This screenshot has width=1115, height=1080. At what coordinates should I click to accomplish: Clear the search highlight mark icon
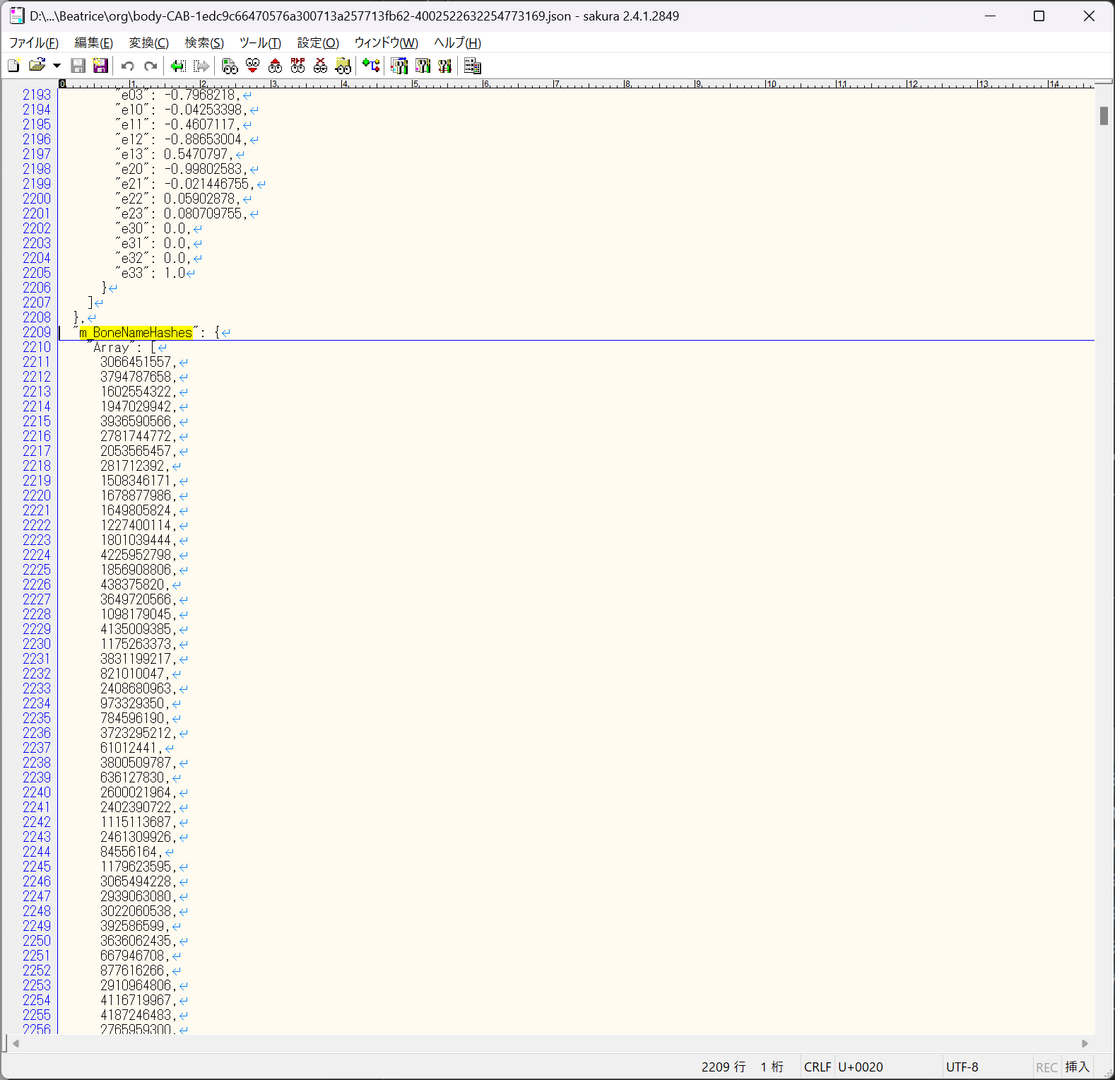(321, 66)
